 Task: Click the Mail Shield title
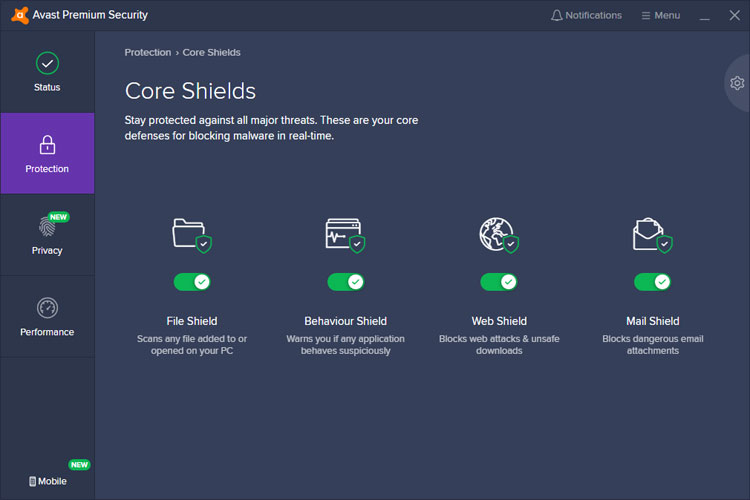click(652, 321)
